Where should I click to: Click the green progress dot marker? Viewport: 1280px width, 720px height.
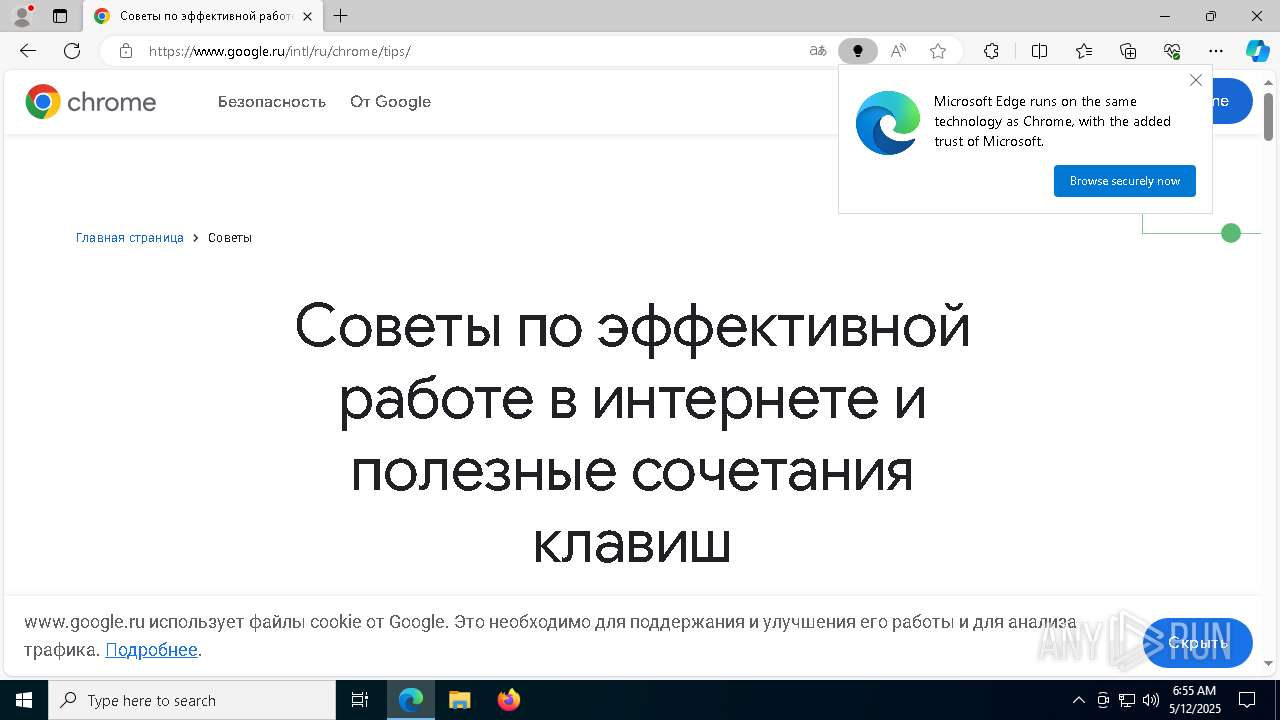1231,233
